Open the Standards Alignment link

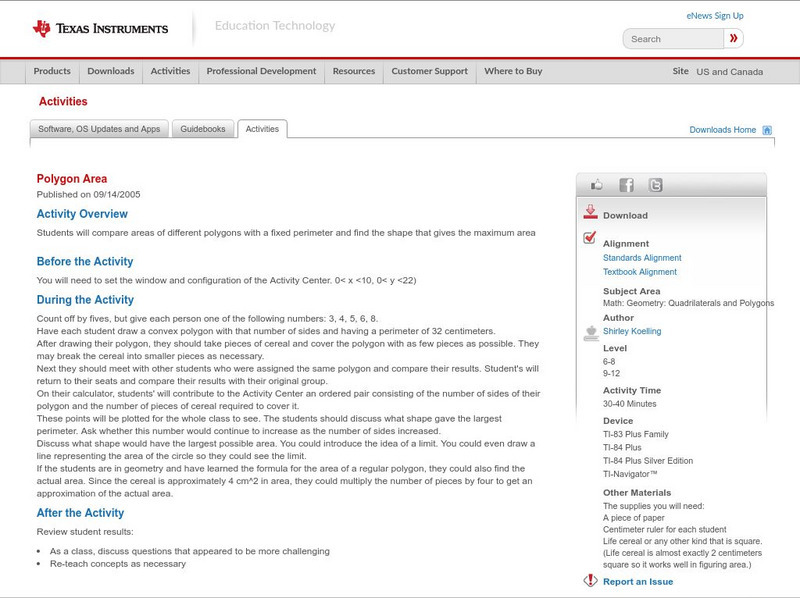(642, 258)
